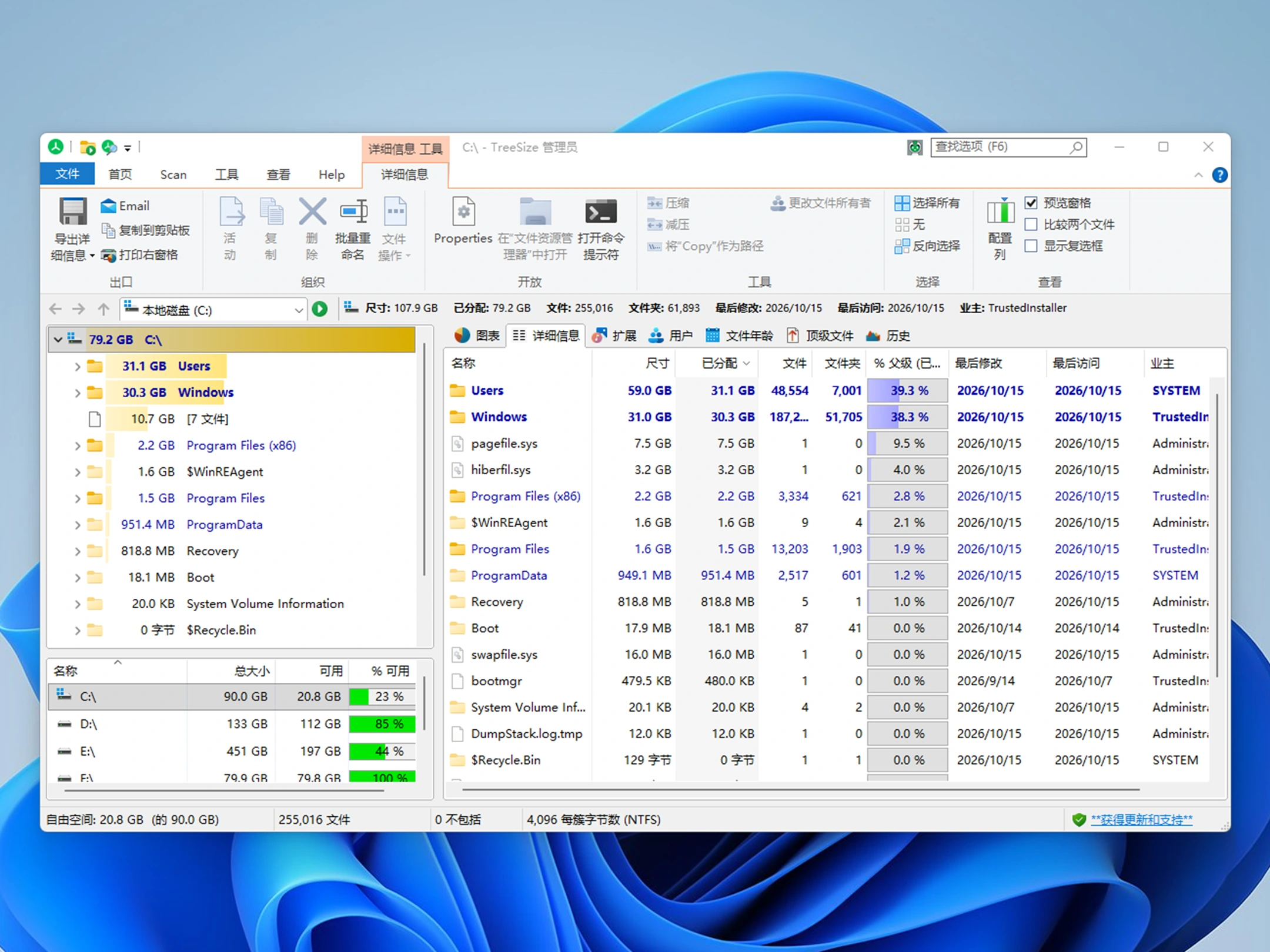1270x952 pixels.
Task: Uncheck the Preview pane (预览窗格) checkbox
Action: tap(1031, 203)
